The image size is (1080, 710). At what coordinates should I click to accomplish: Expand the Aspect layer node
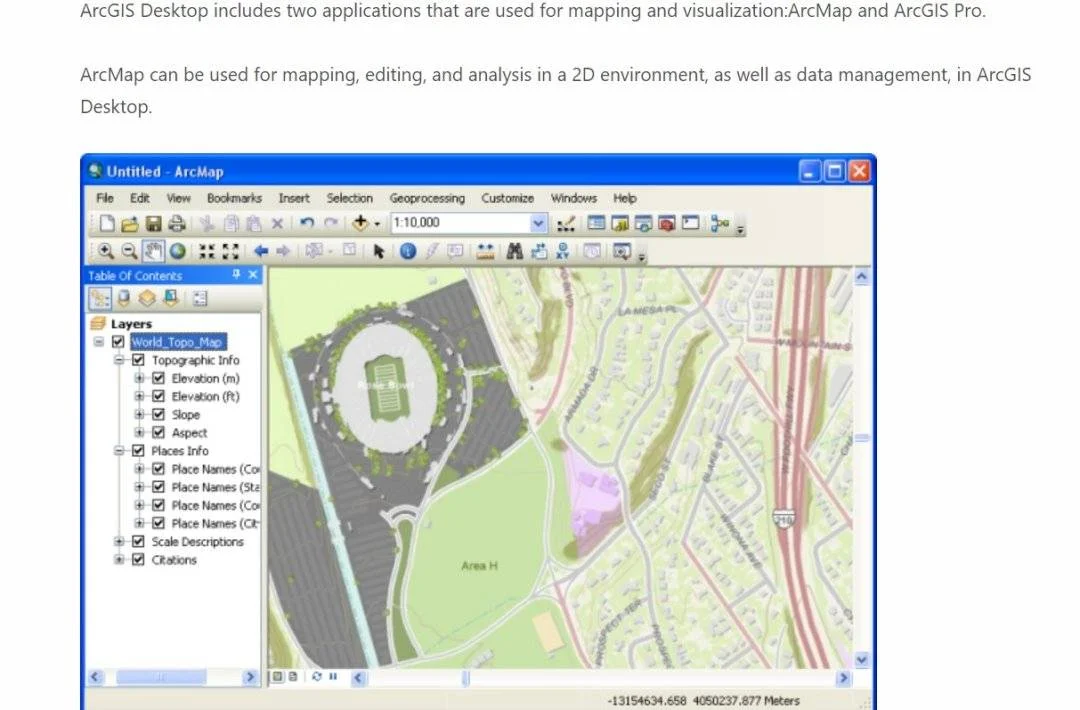tap(139, 432)
